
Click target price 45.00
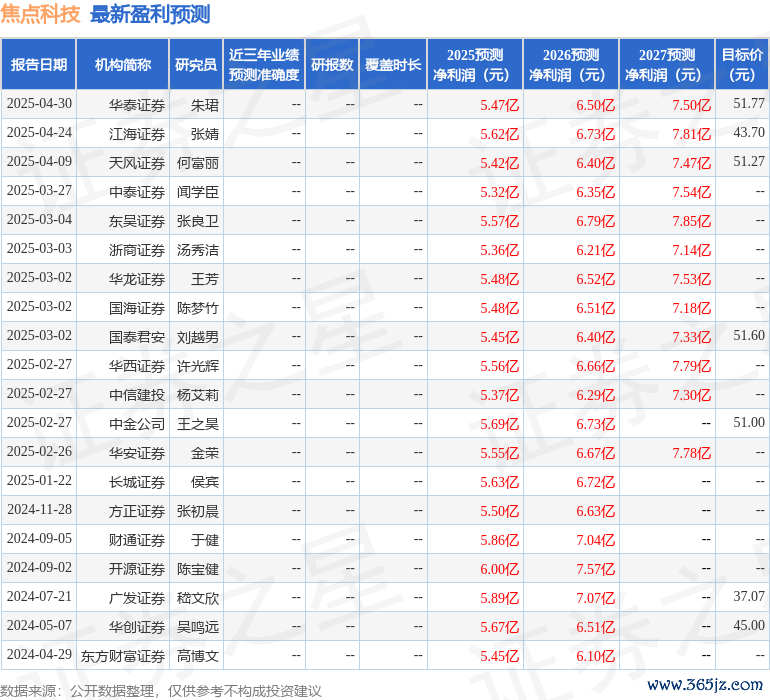tap(749, 626)
